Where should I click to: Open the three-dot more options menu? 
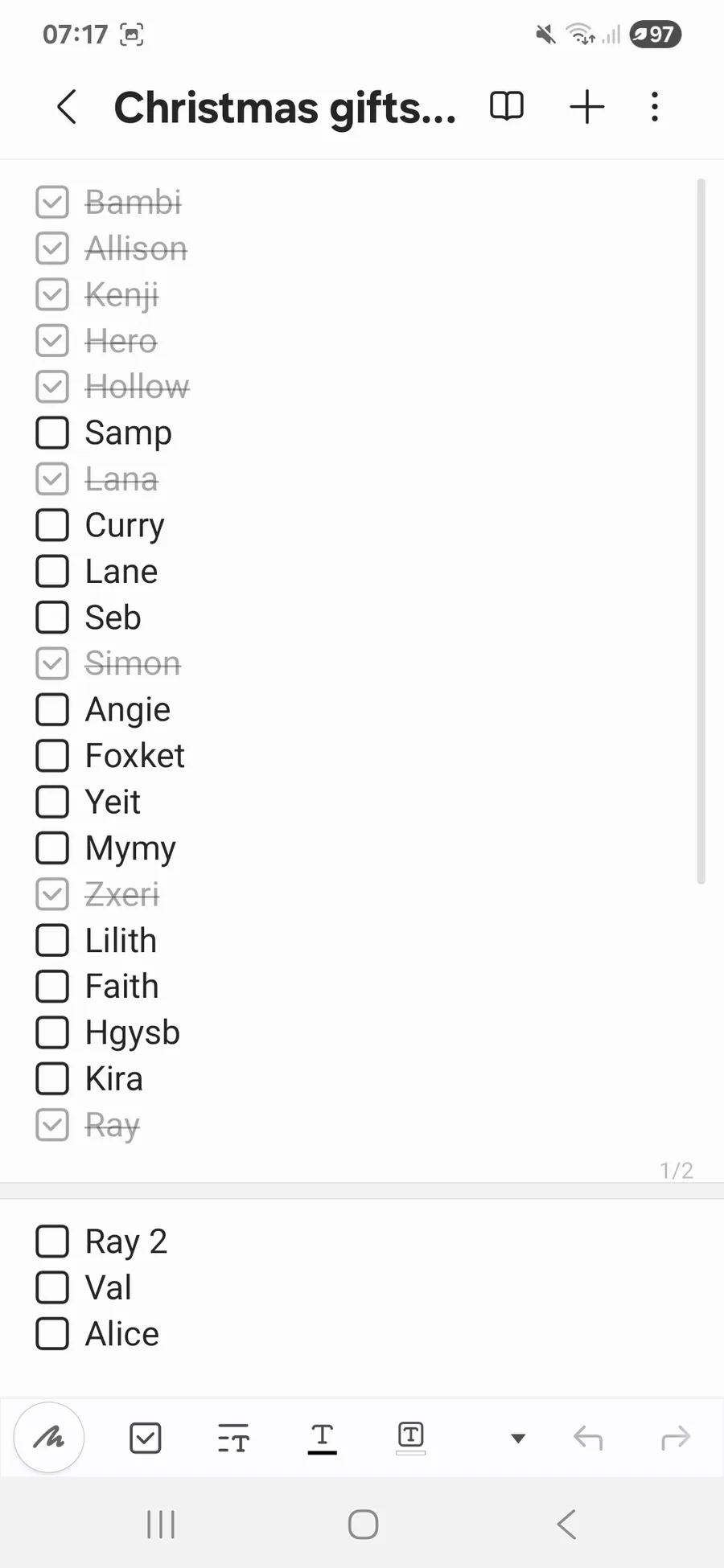pyautogui.click(x=655, y=107)
